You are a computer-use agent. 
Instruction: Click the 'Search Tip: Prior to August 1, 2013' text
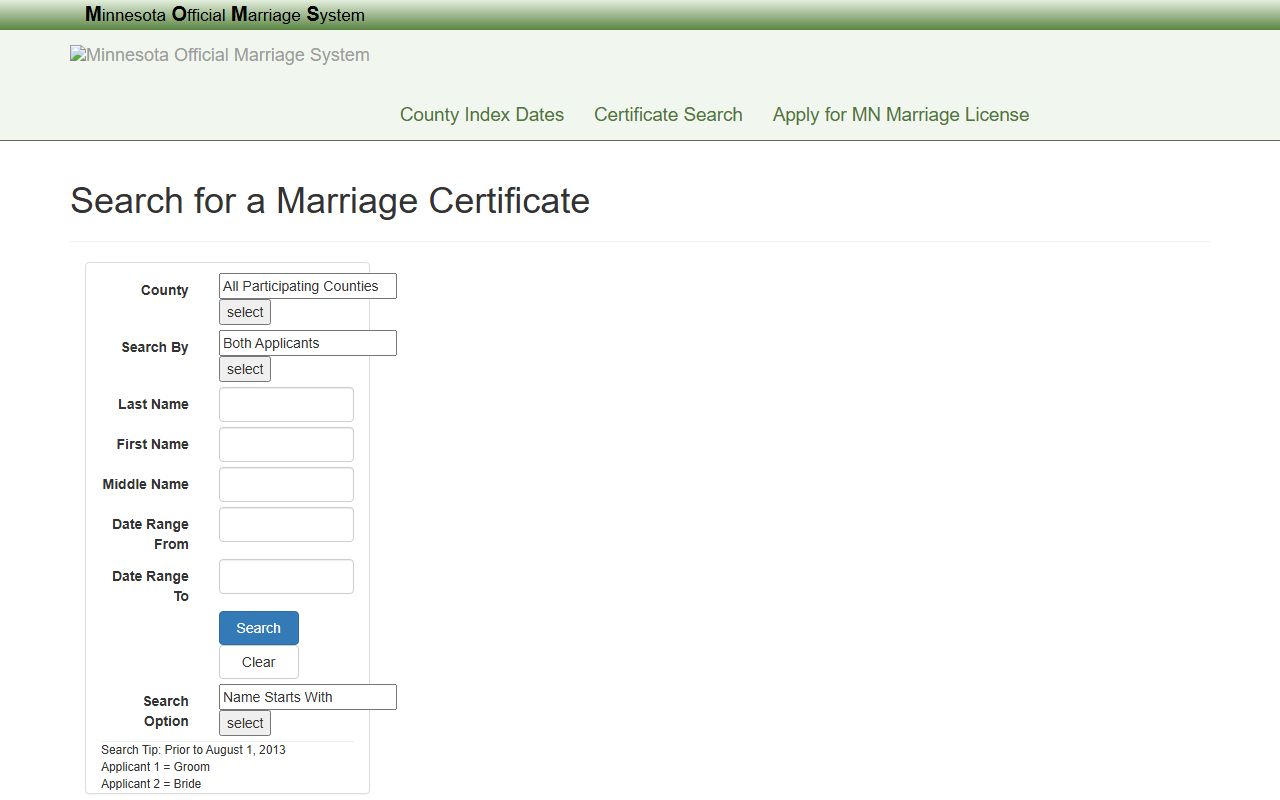pyautogui.click(x=193, y=750)
